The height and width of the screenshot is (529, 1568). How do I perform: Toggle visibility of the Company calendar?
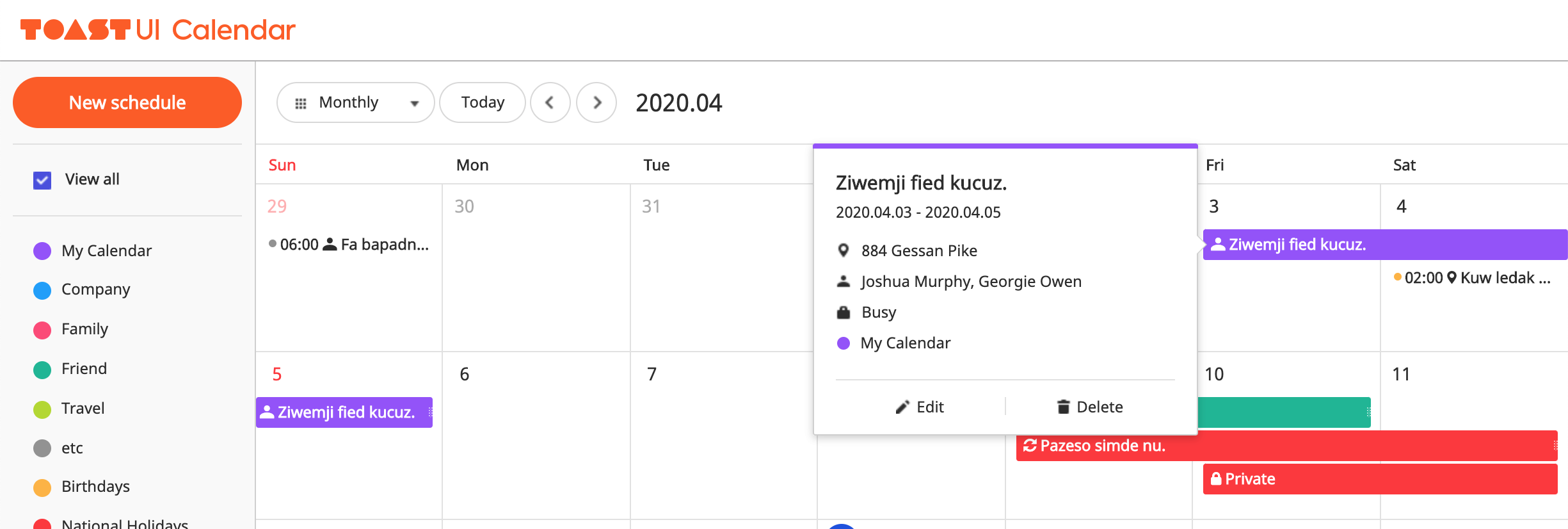42,289
